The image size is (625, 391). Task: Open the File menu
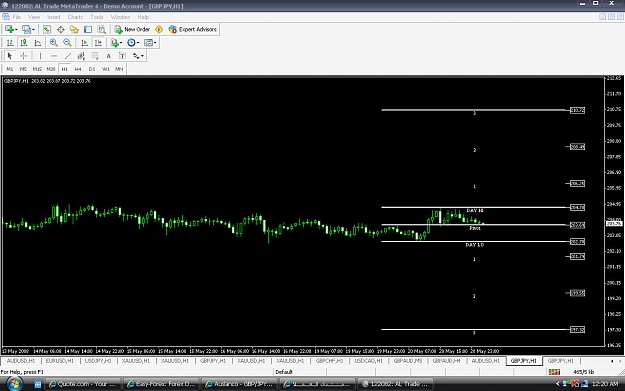tap(17, 17)
